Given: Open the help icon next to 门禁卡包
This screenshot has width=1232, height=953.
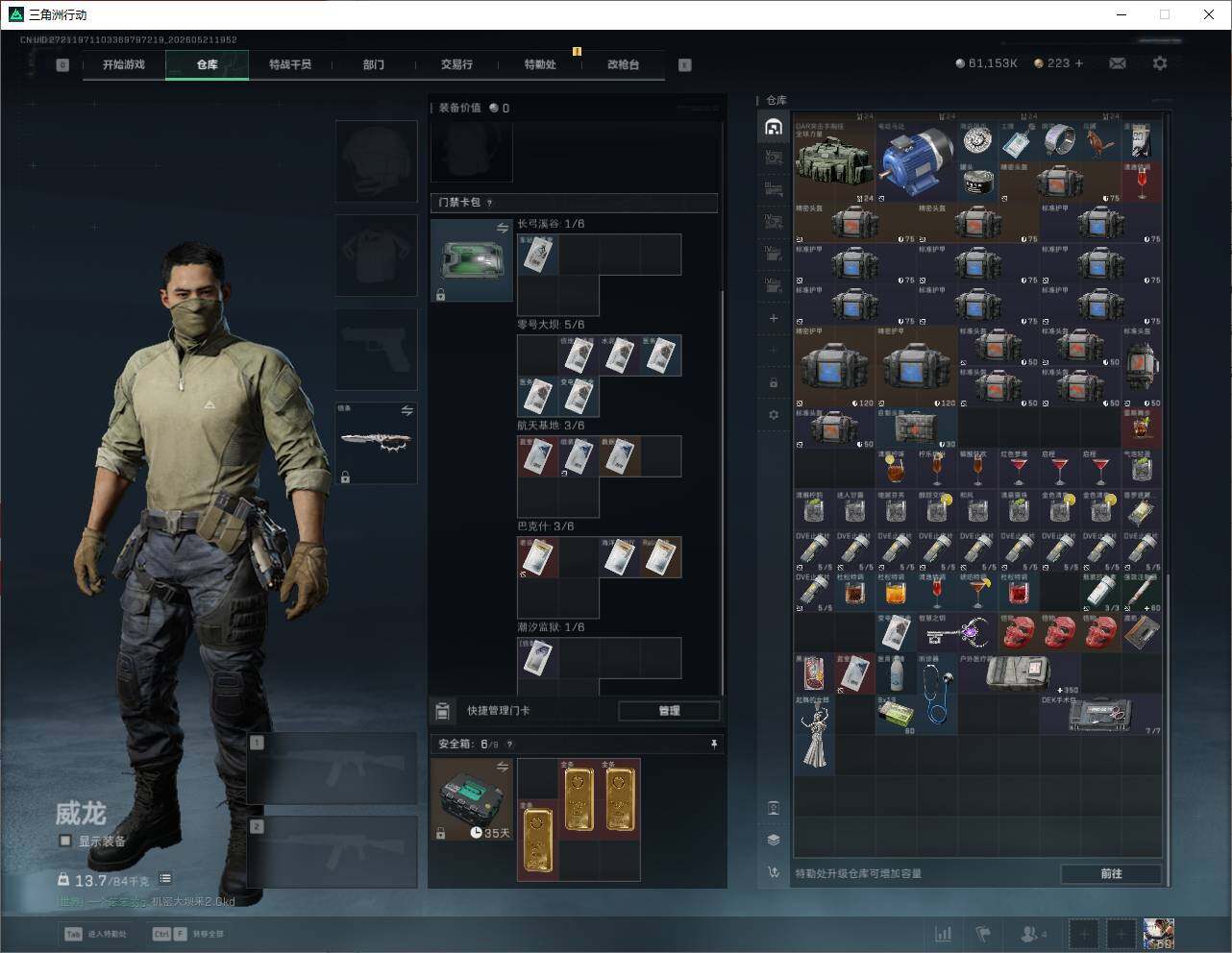Looking at the screenshot, I should point(490,203).
